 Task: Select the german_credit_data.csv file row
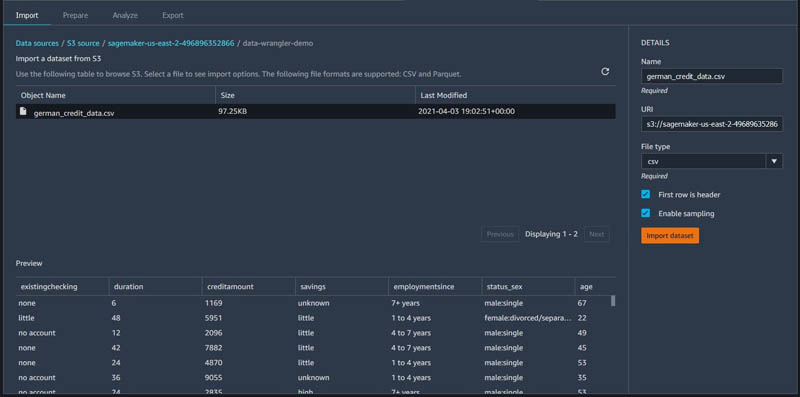click(315, 111)
